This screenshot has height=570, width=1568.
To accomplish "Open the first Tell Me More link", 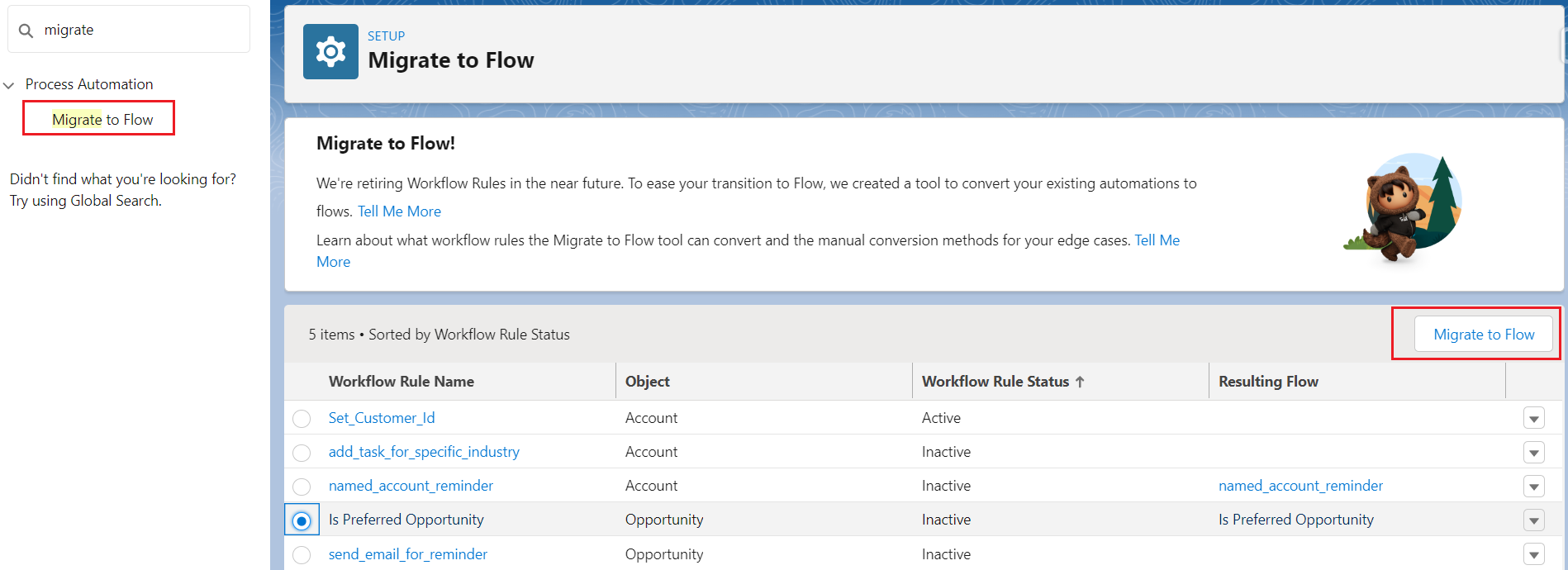I will point(399,211).
